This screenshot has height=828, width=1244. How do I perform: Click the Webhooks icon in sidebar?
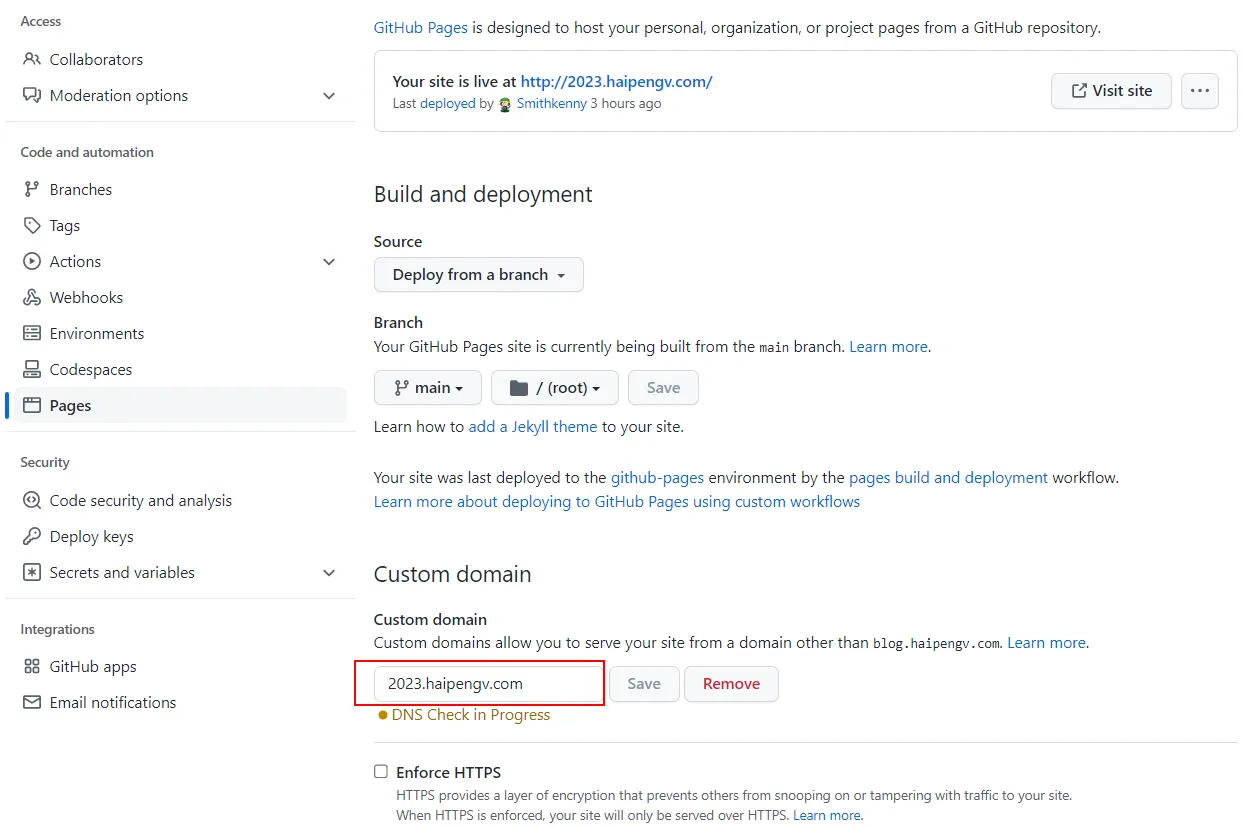click(x=32, y=297)
